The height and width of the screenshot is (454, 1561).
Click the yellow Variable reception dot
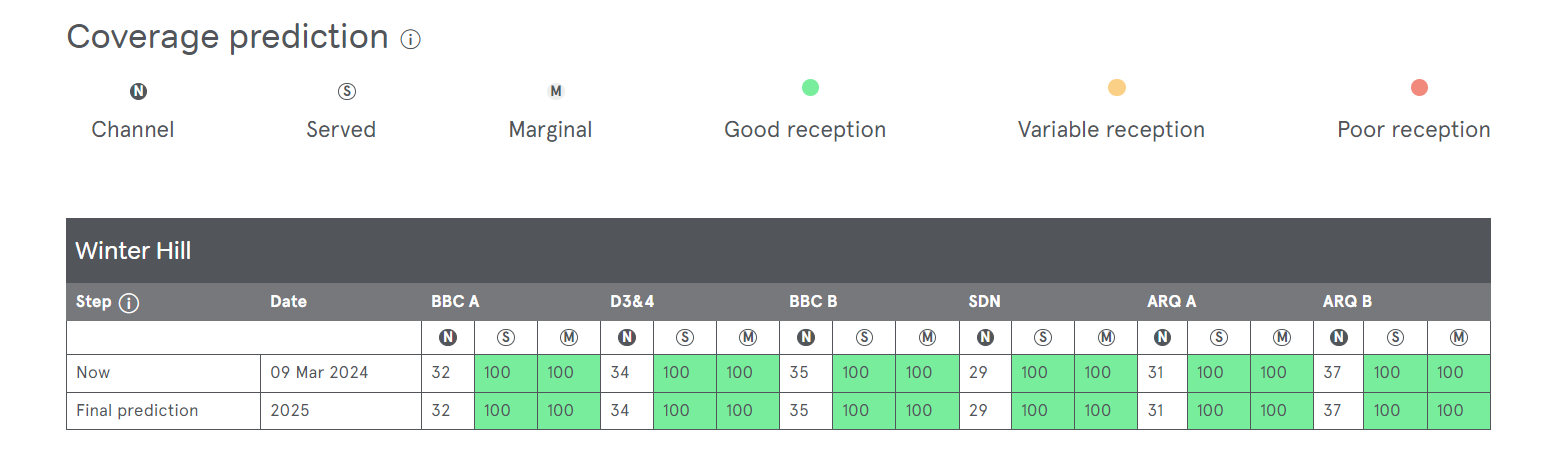pos(1116,88)
